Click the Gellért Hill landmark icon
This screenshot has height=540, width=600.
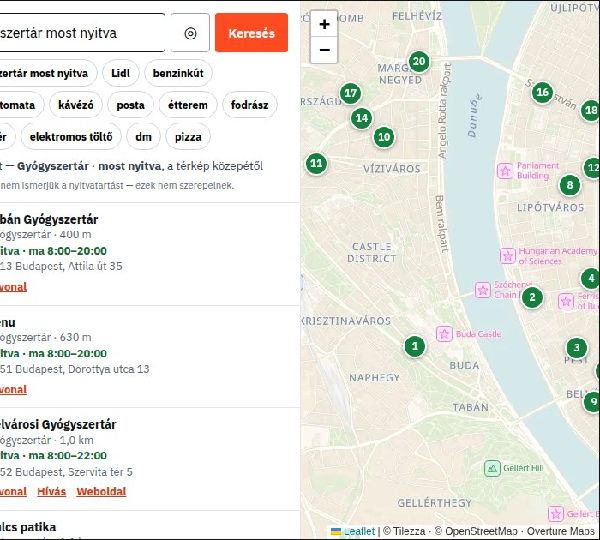pyautogui.click(x=492, y=468)
